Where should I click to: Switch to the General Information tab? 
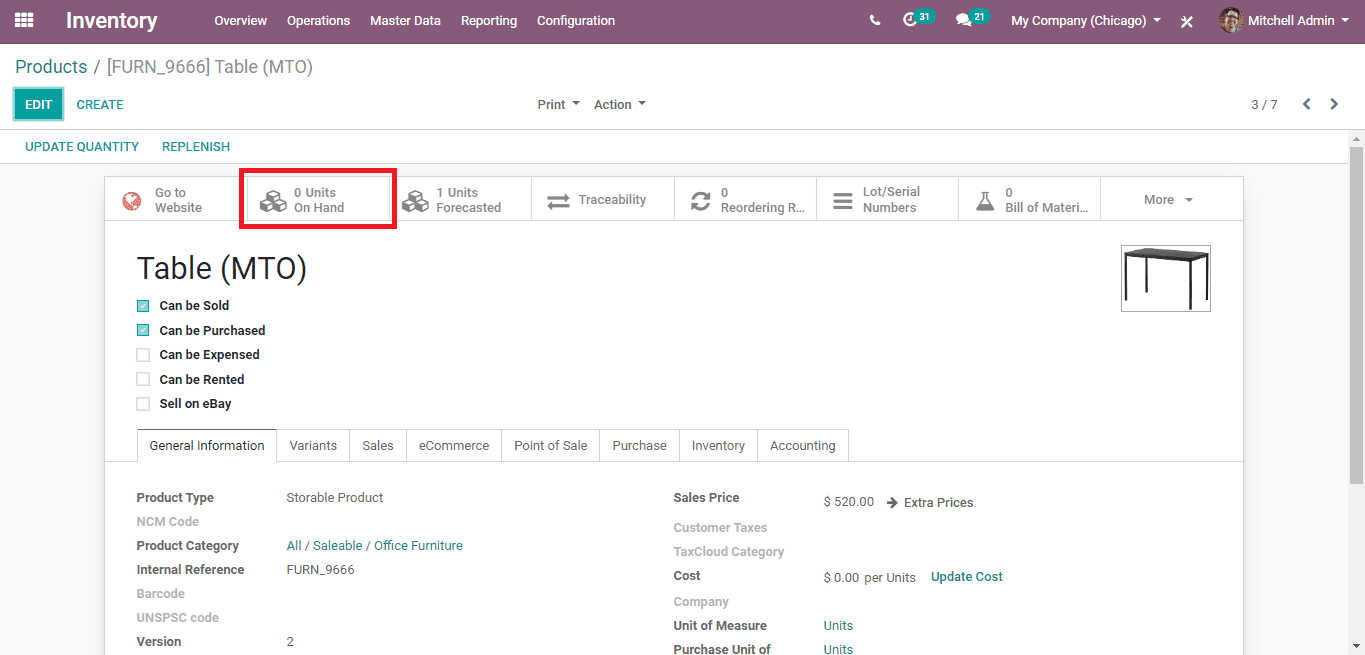click(x=207, y=446)
